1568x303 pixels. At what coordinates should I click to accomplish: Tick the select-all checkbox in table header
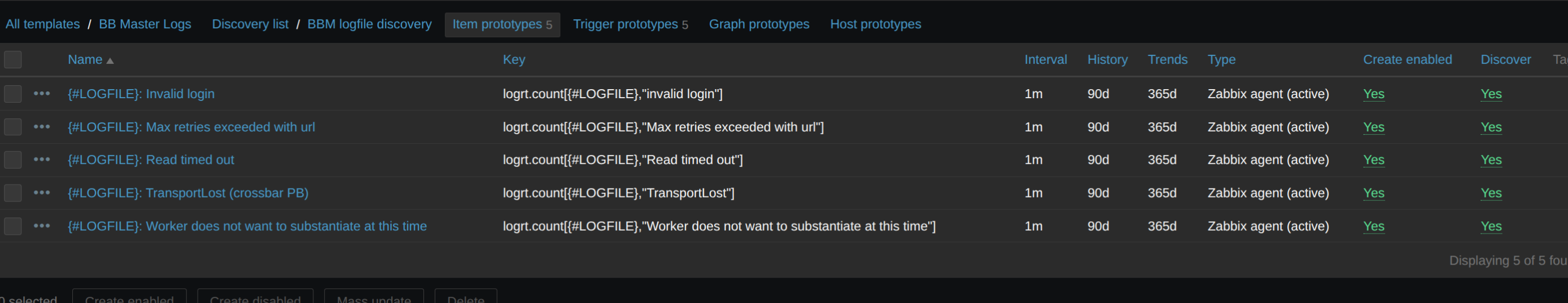click(13, 60)
